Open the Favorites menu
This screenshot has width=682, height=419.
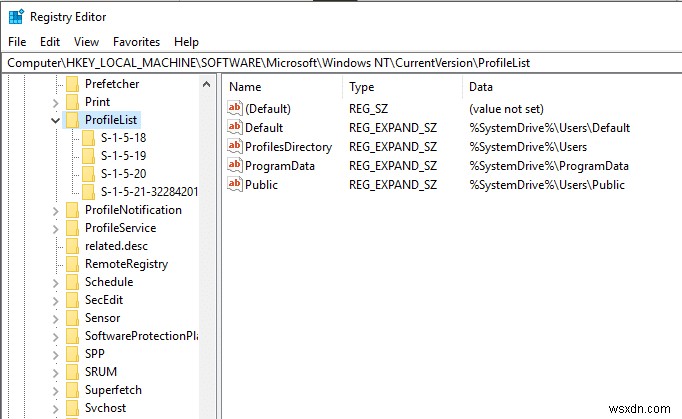pos(136,42)
